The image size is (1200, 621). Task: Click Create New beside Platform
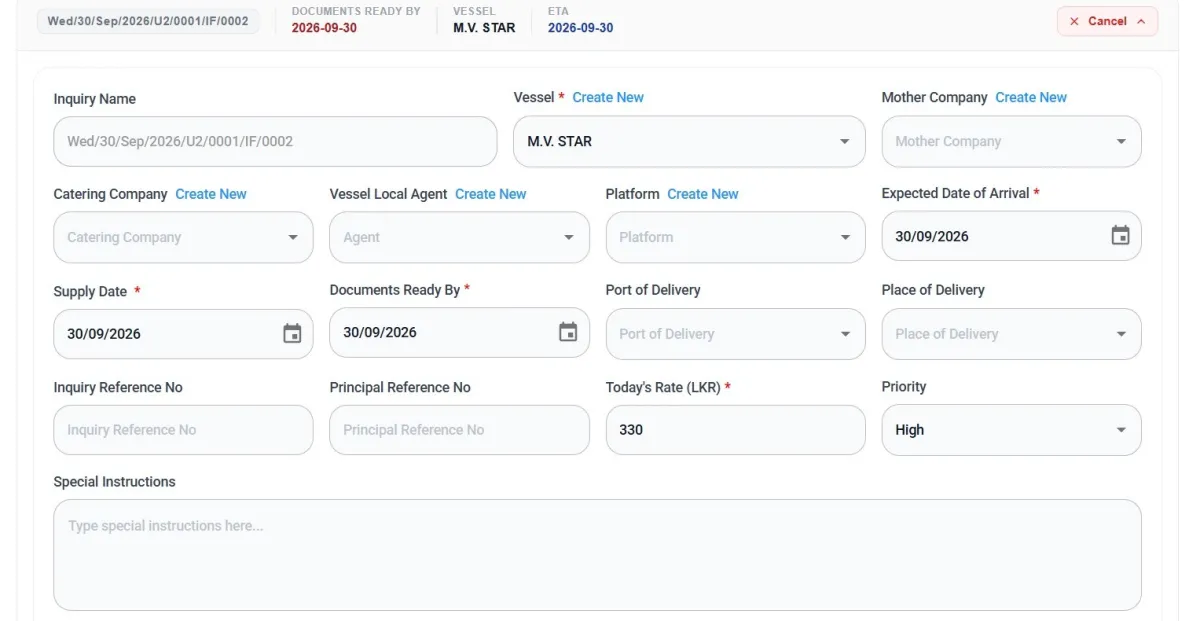coord(703,194)
